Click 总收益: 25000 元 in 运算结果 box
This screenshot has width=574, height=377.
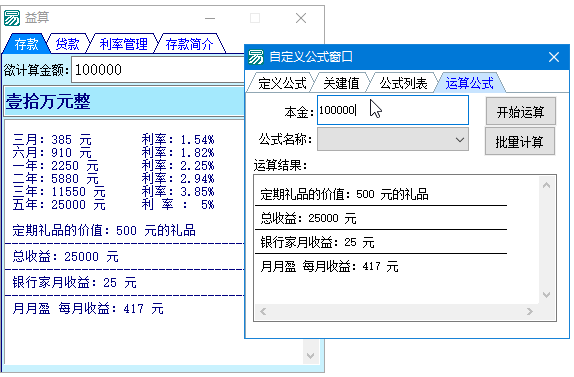tap(308, 218)
